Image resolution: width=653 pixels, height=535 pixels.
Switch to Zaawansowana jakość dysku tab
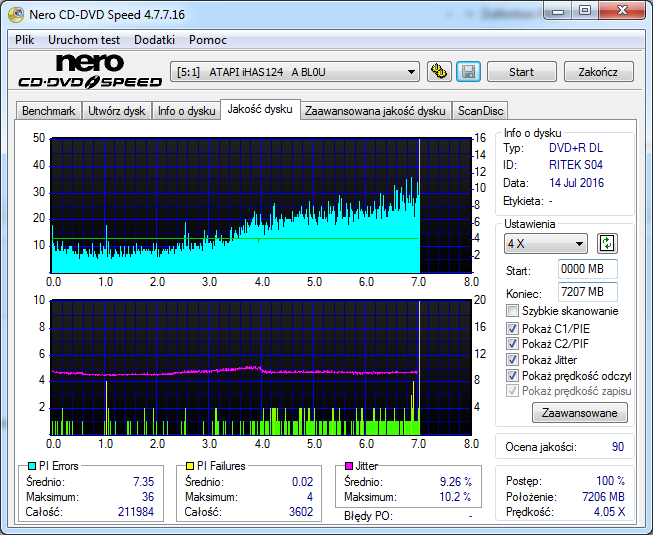pyautogui.click(x=375, y=111)
